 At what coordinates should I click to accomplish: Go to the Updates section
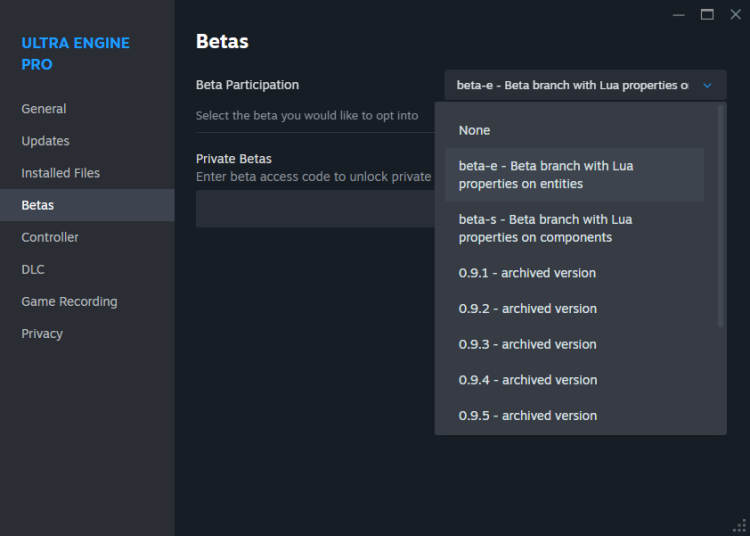click(x=46, y=141)
